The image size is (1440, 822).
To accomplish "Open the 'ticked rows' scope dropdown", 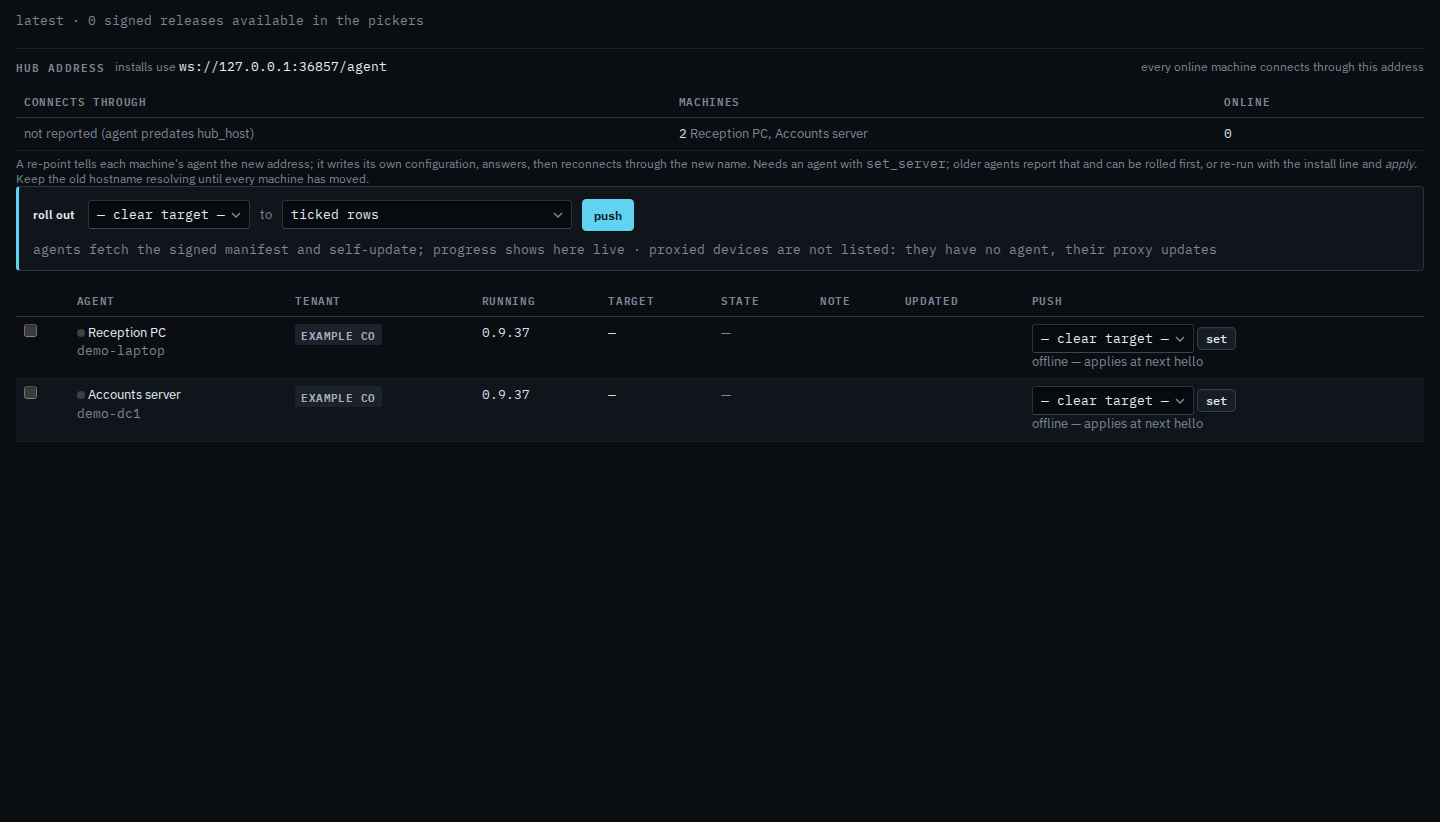I will point(427,215).
